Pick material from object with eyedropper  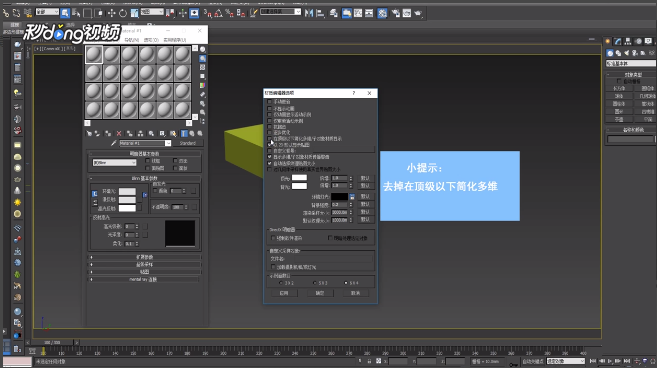(113, 143)
